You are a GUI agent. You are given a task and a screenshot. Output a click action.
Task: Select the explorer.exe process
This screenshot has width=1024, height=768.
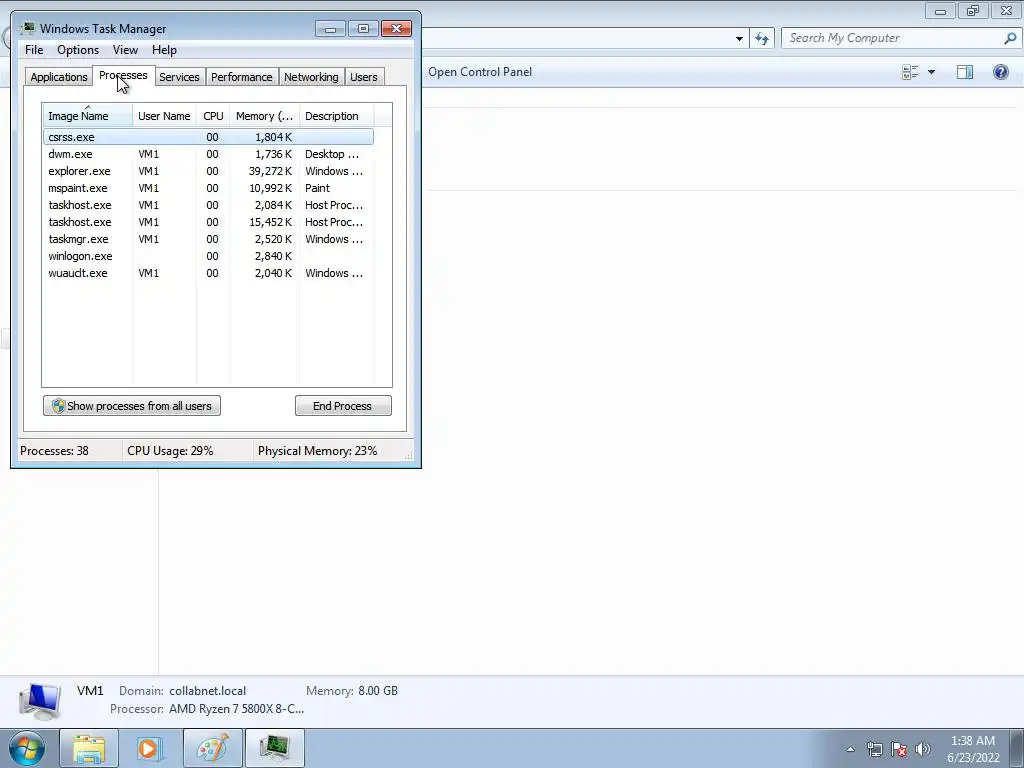tap(208, 171)
